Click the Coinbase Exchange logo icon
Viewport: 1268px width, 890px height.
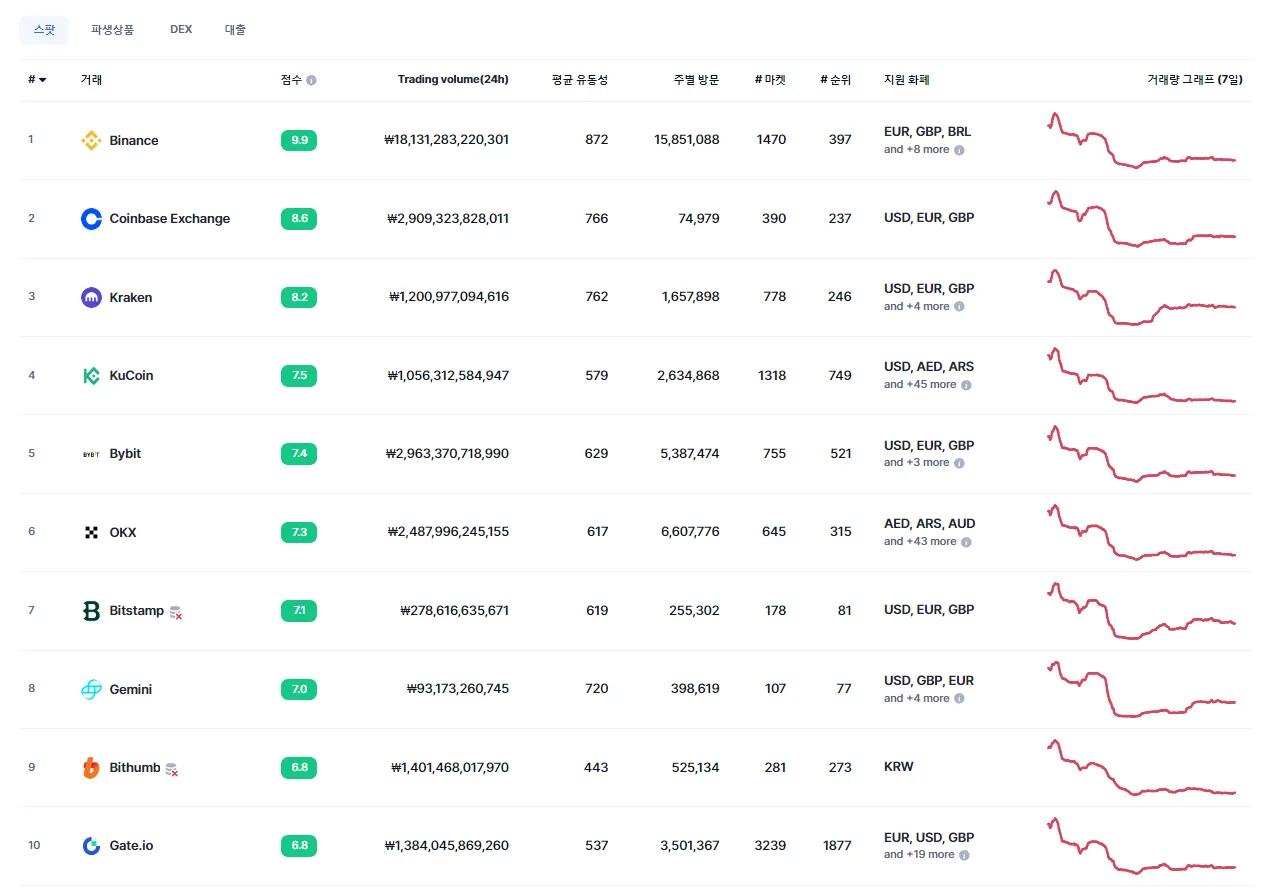[91, 219]
